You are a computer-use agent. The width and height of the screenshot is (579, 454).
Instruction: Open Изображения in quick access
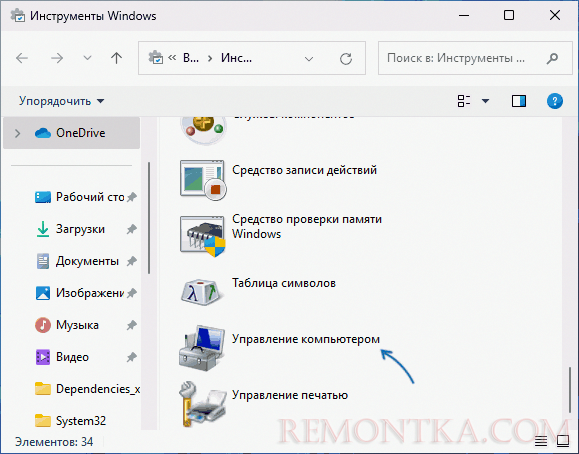[90, 293]
